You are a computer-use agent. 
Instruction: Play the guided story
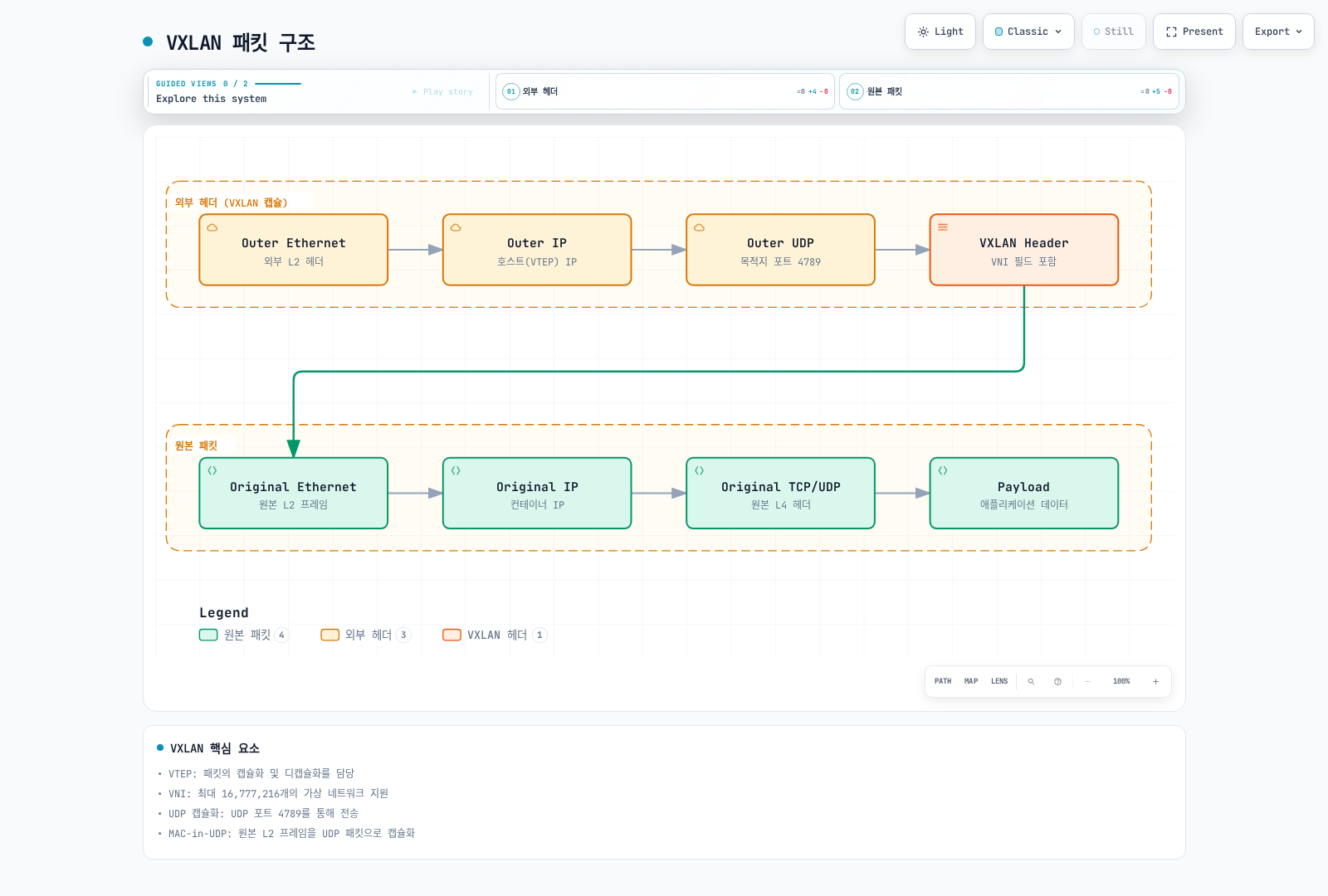point(442,91)
